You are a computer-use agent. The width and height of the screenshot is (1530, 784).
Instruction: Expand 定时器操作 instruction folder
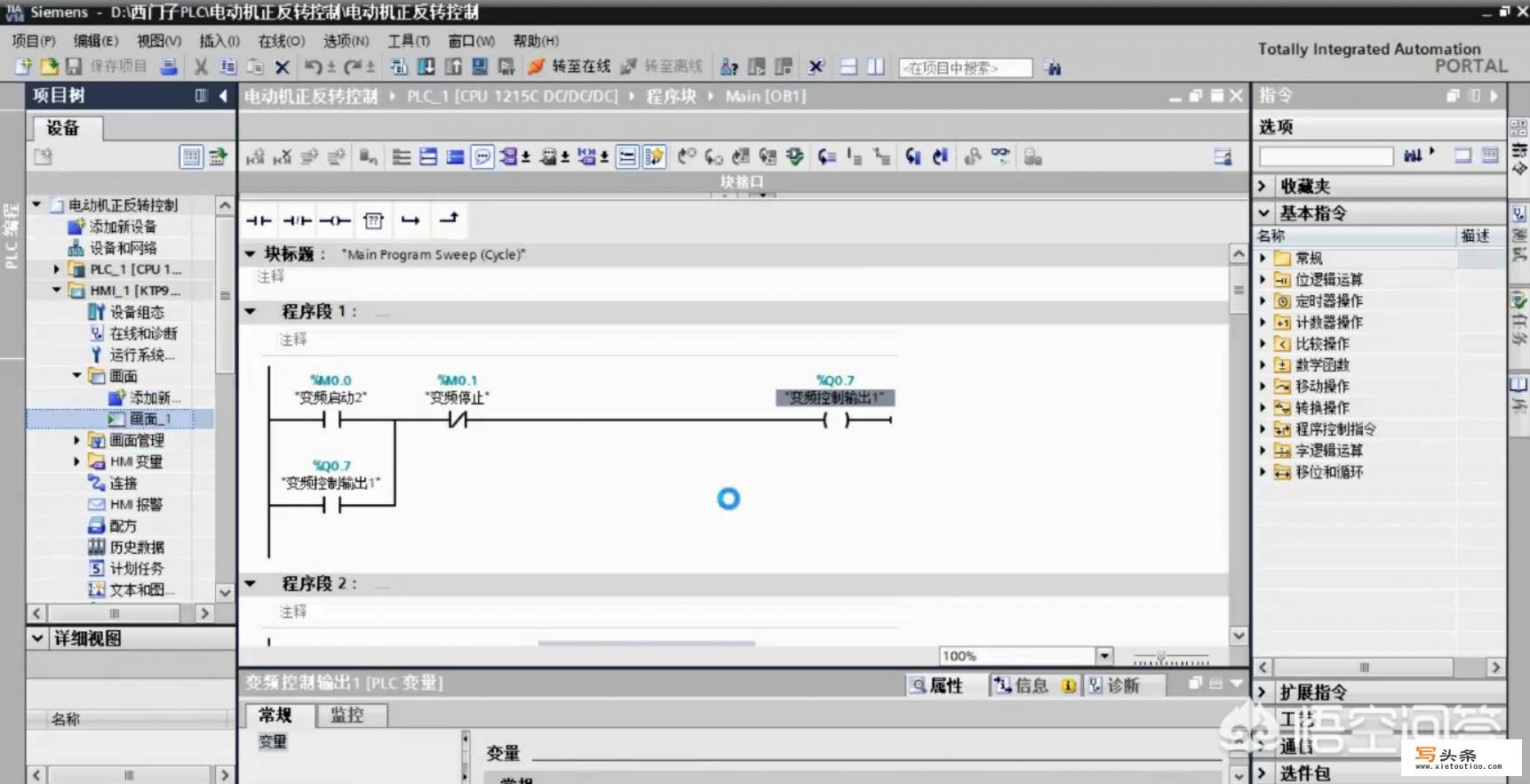[1262, 300]
